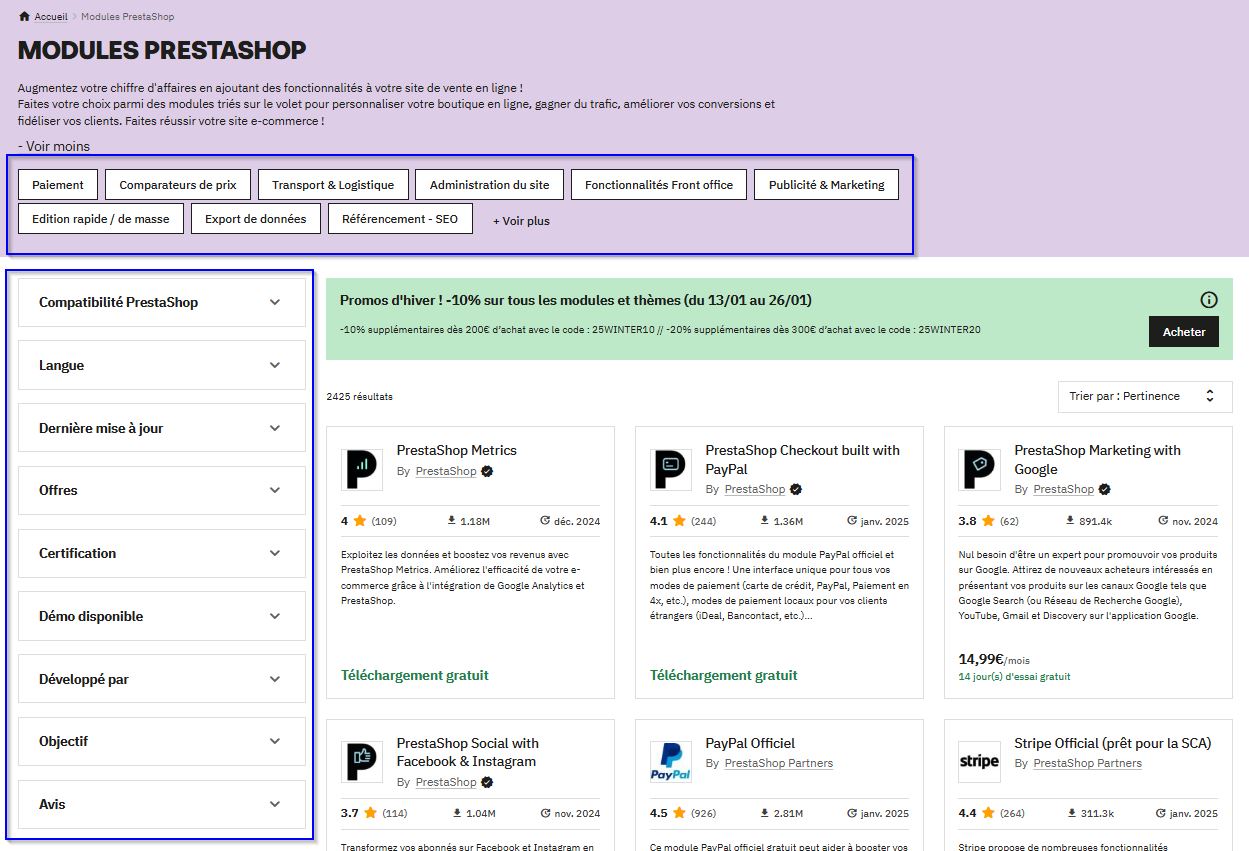
Task: Open PrestaShop Checkout built with PayPal title
Action: point(803,459)
